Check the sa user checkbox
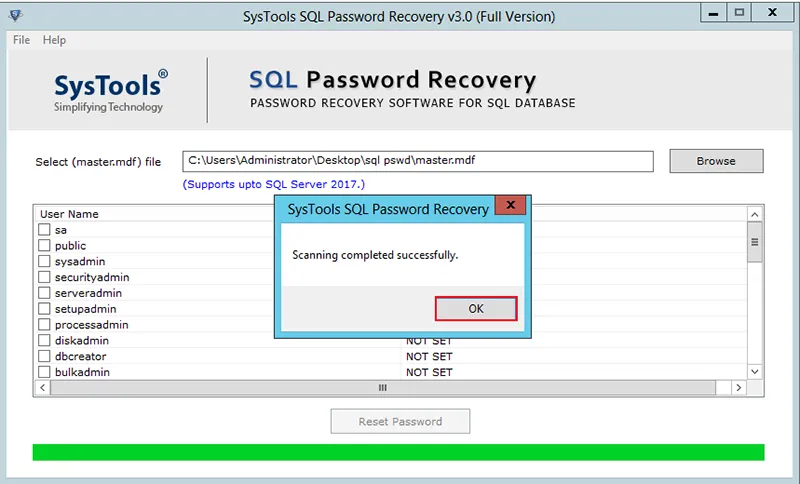800x484 pixels. (44, 230)
